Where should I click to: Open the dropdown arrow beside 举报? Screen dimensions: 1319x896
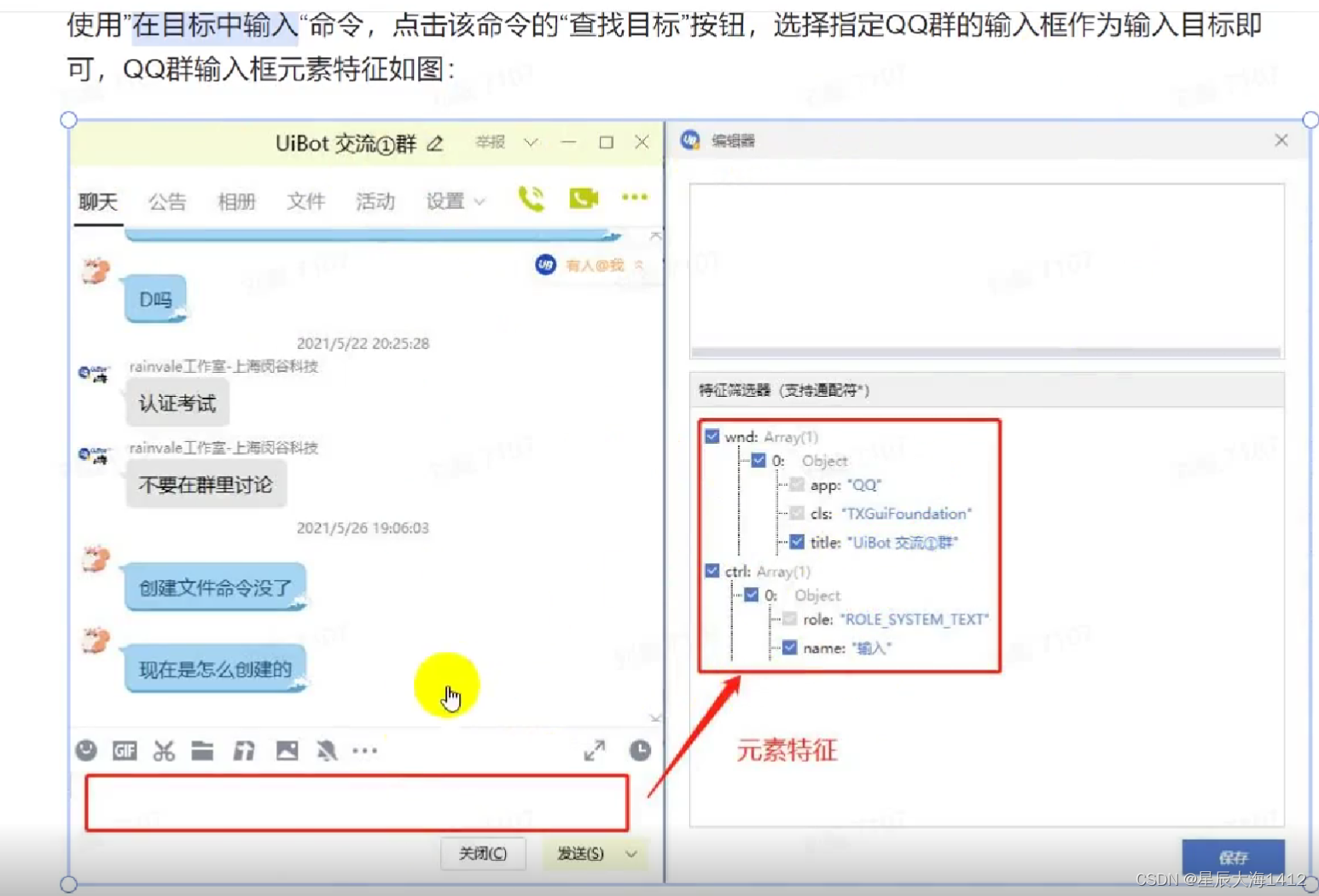click(x=531, y=143)
